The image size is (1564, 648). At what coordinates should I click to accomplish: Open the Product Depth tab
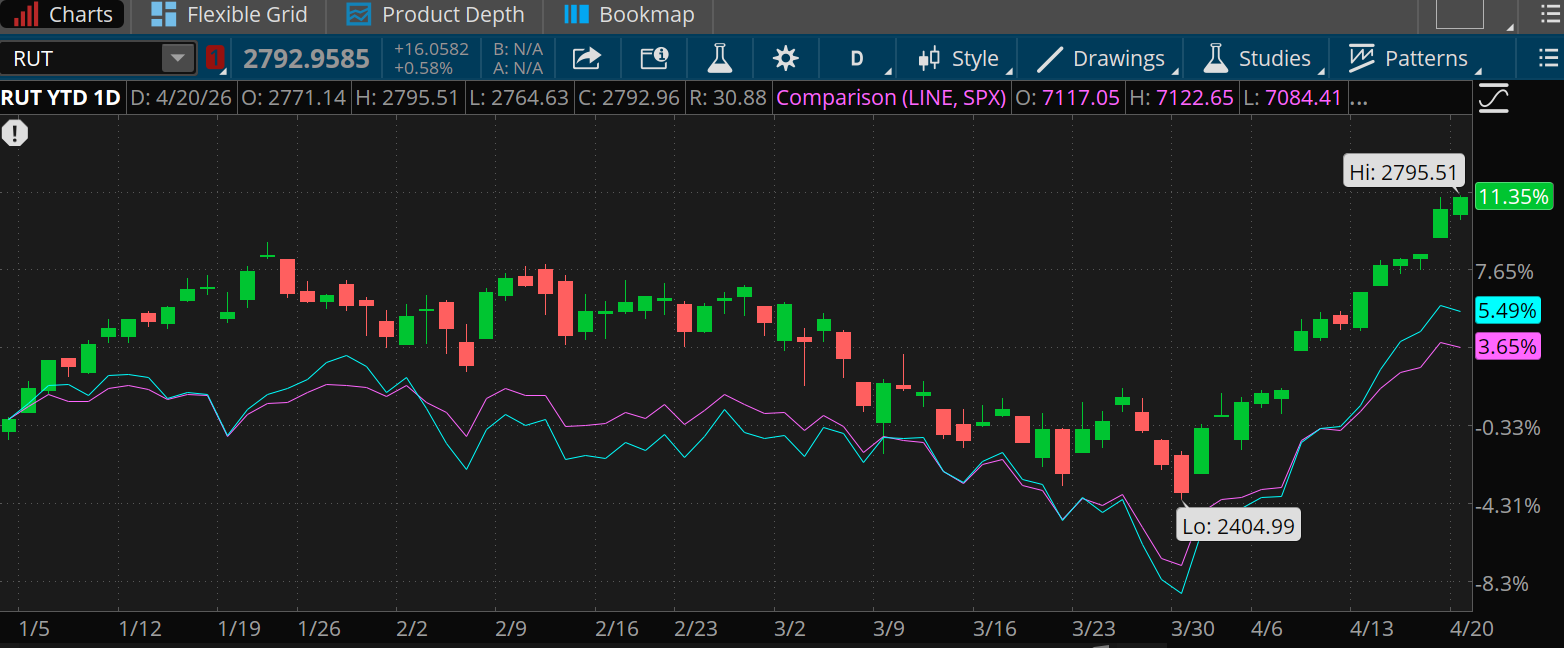436,15
